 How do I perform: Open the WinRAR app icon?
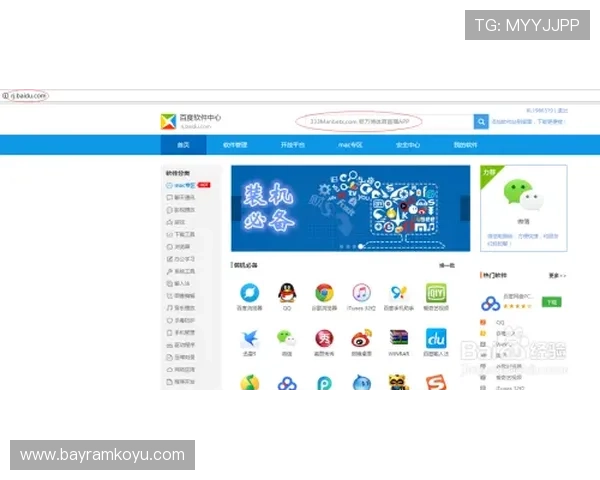tap(398, 338)
